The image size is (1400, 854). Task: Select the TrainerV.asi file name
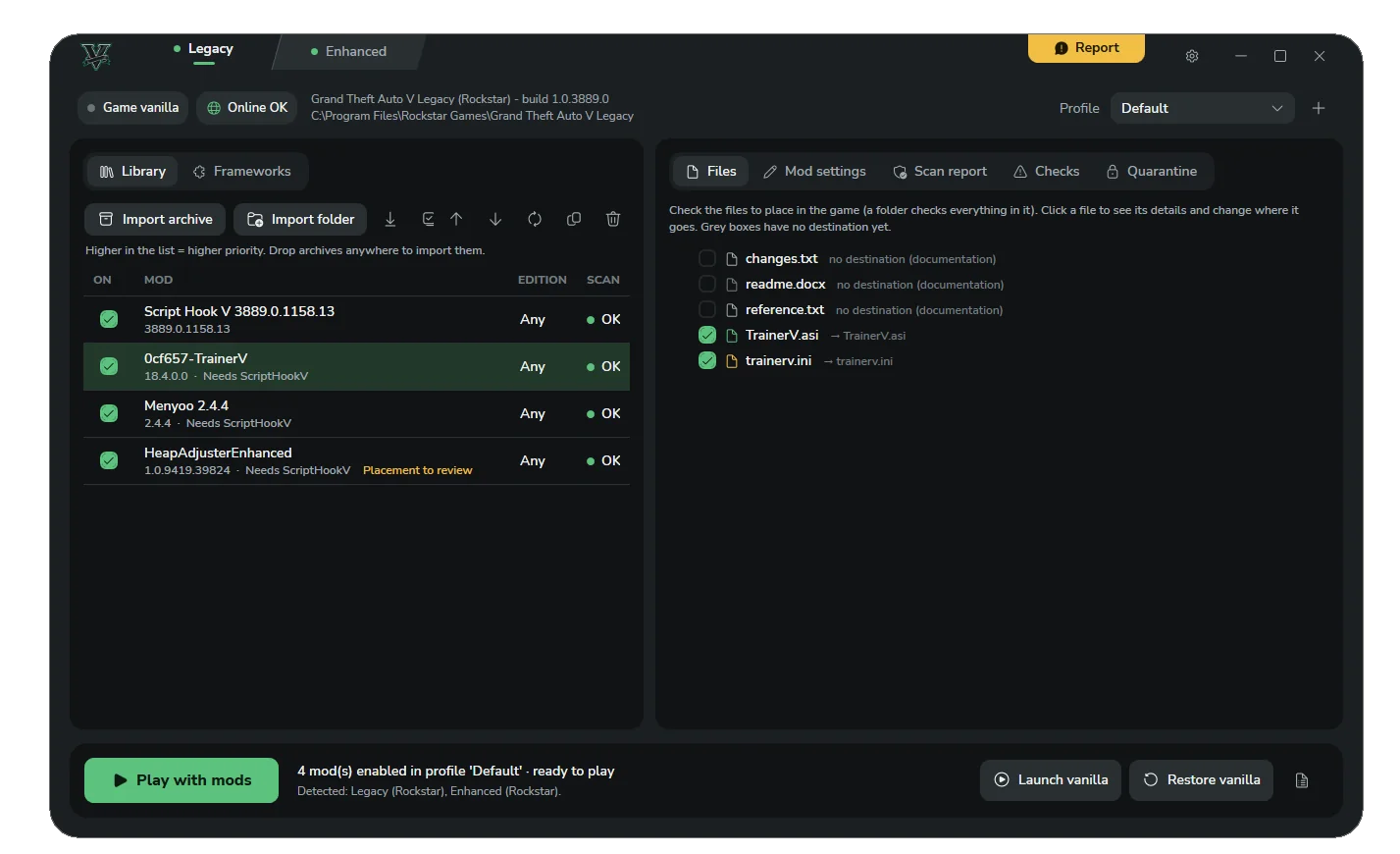pyautogui.click(x=782, y=335)
